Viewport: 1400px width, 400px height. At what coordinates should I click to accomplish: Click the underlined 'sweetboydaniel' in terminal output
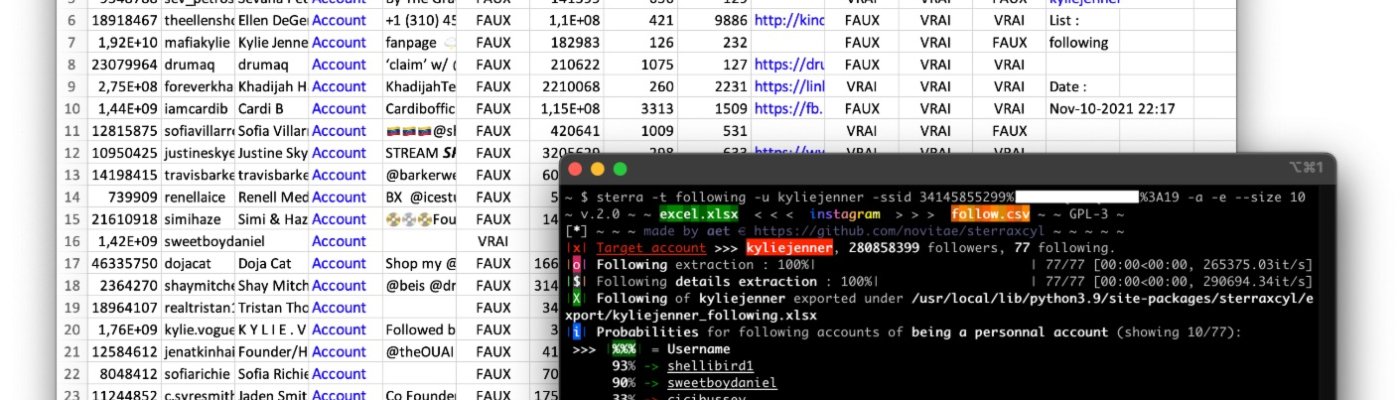pos(722,382)
